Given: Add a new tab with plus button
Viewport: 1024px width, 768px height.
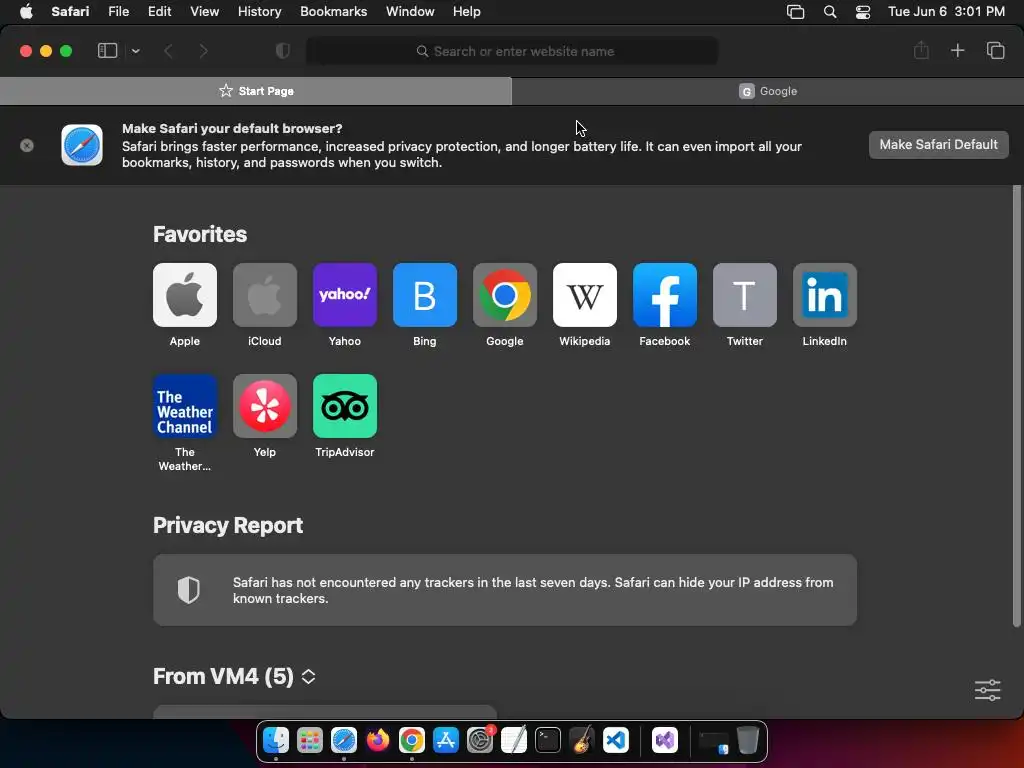Looking at the screenshot, I should pyautogui.click(x=957, y=51).
